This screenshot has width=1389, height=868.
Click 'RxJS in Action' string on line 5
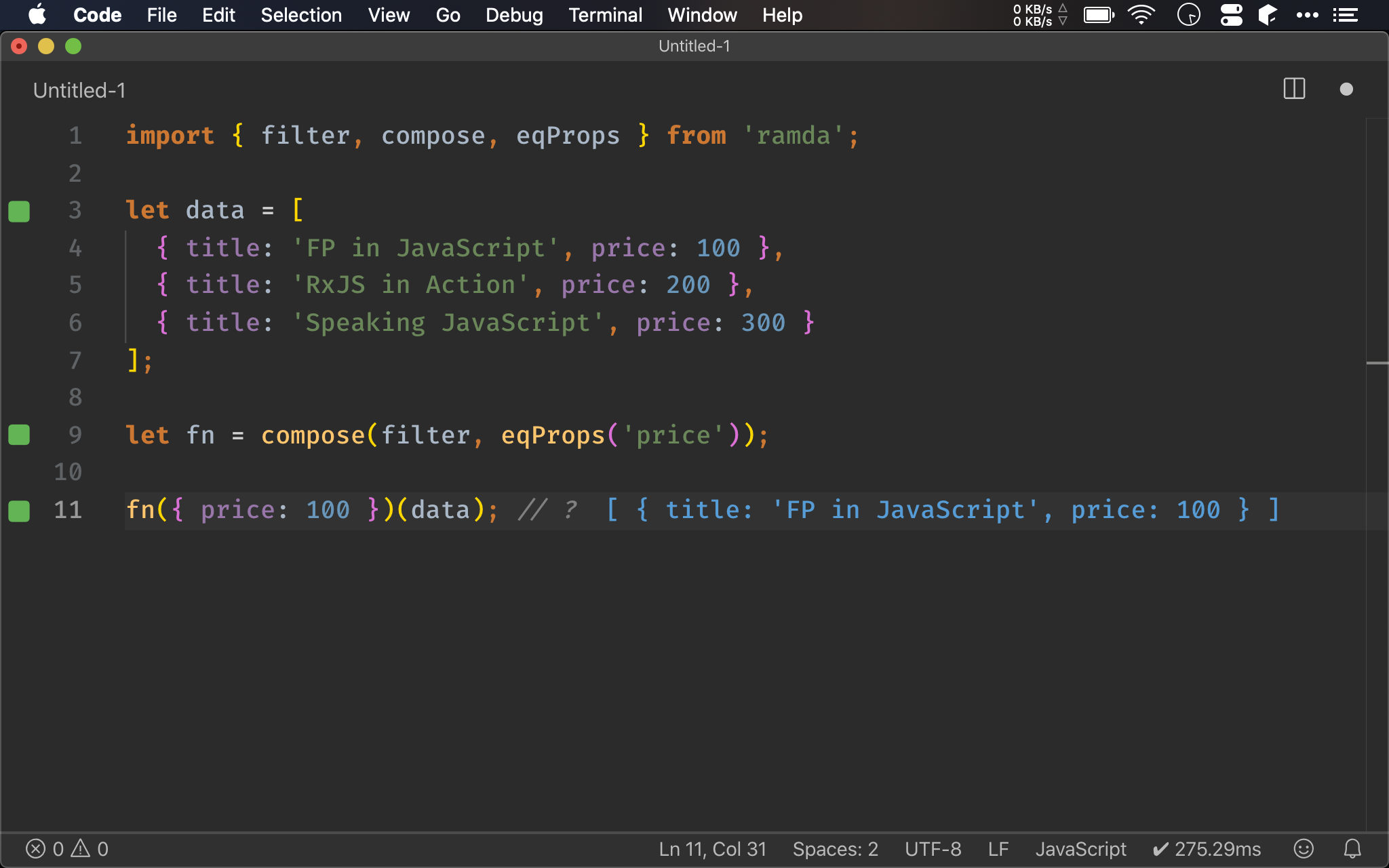(410, 285)
